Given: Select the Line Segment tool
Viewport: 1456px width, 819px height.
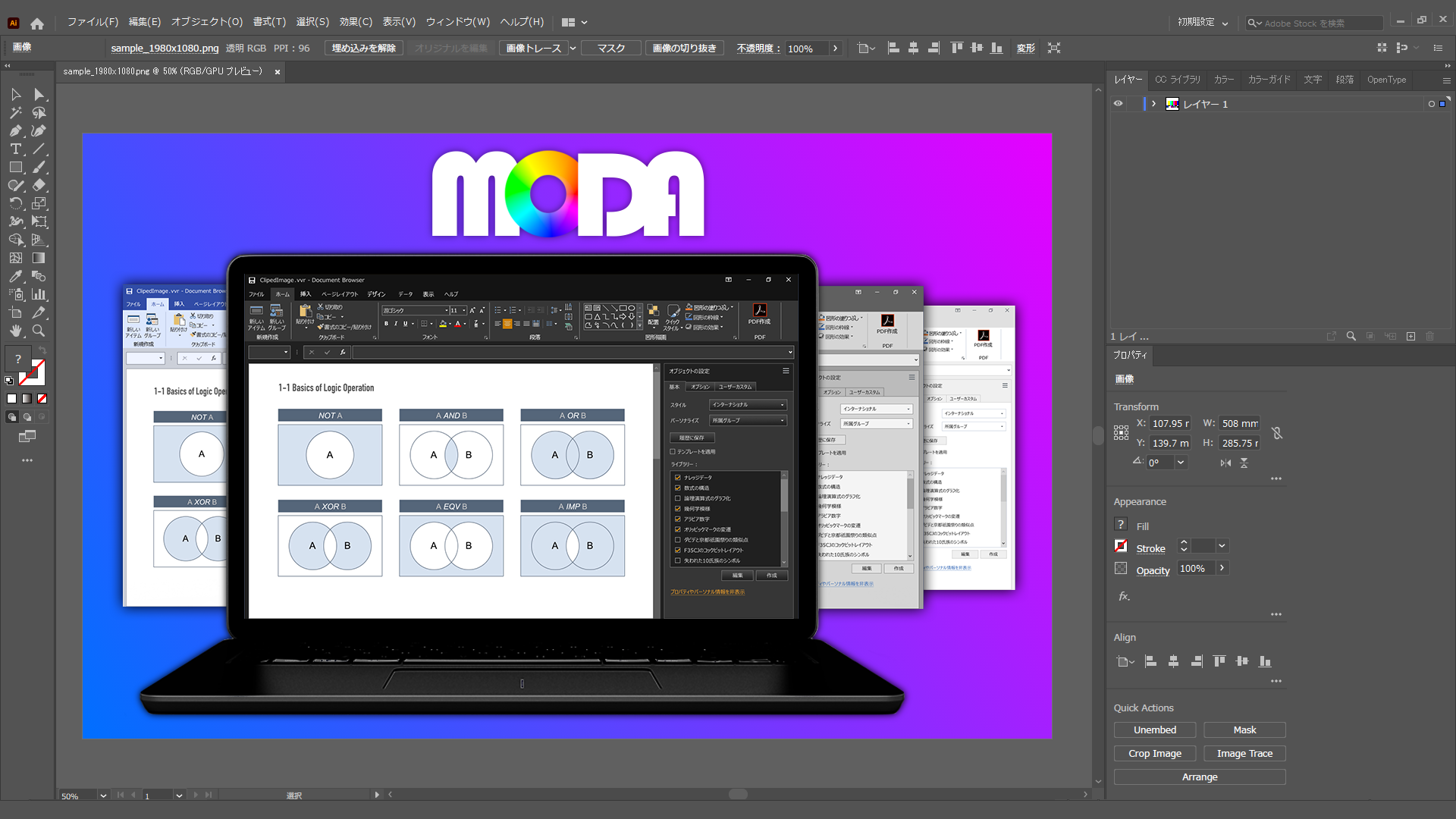Looking at the screenshot, I should (x=39, y=149).
